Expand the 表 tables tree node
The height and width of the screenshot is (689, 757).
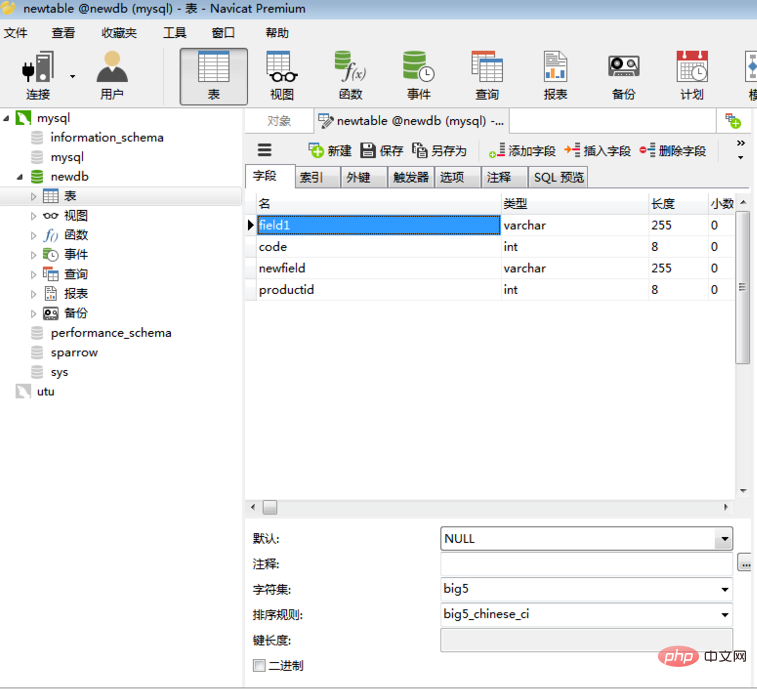point(33,197)
